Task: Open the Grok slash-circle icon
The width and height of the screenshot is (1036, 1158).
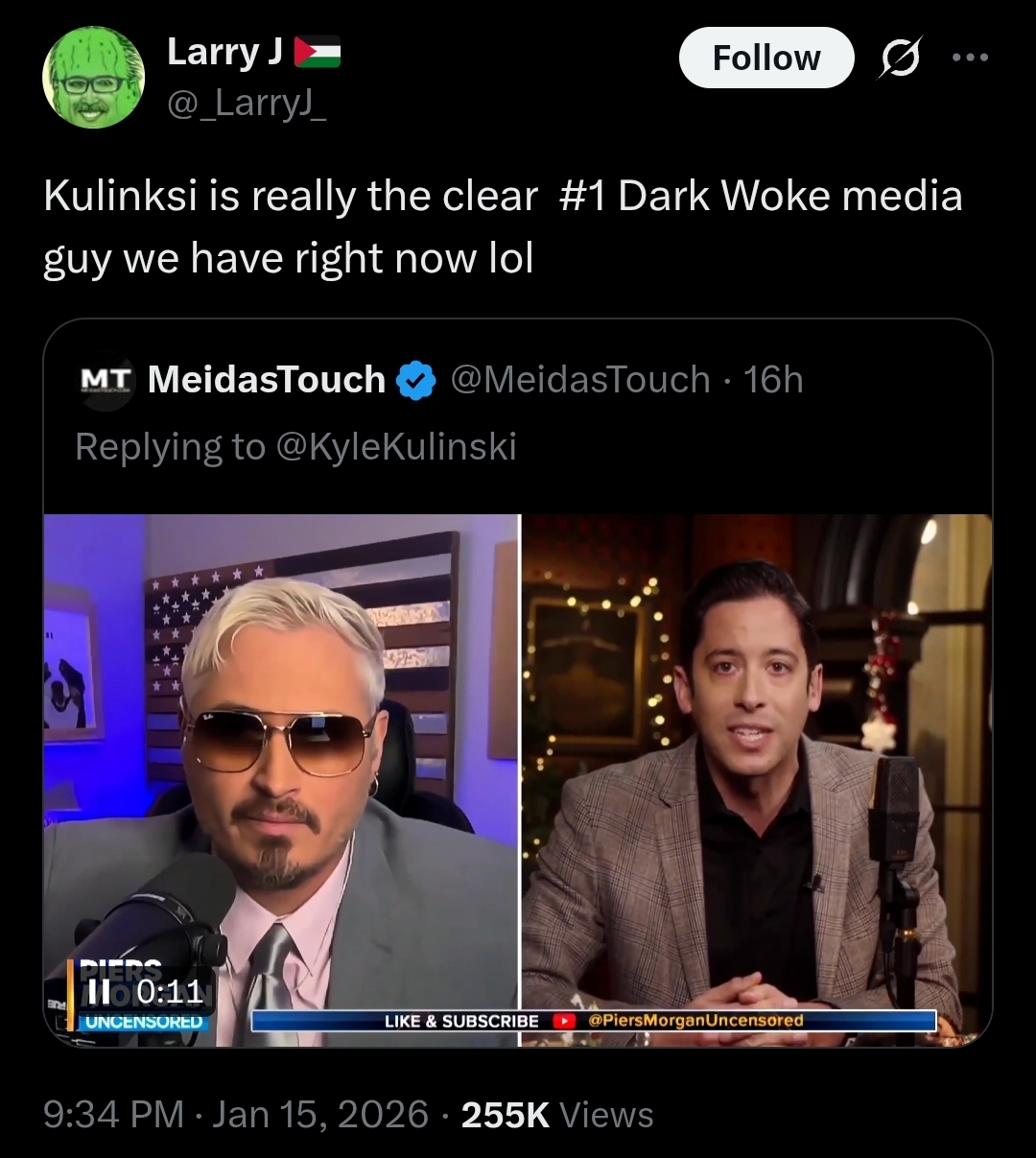Action: pos(901,58)
